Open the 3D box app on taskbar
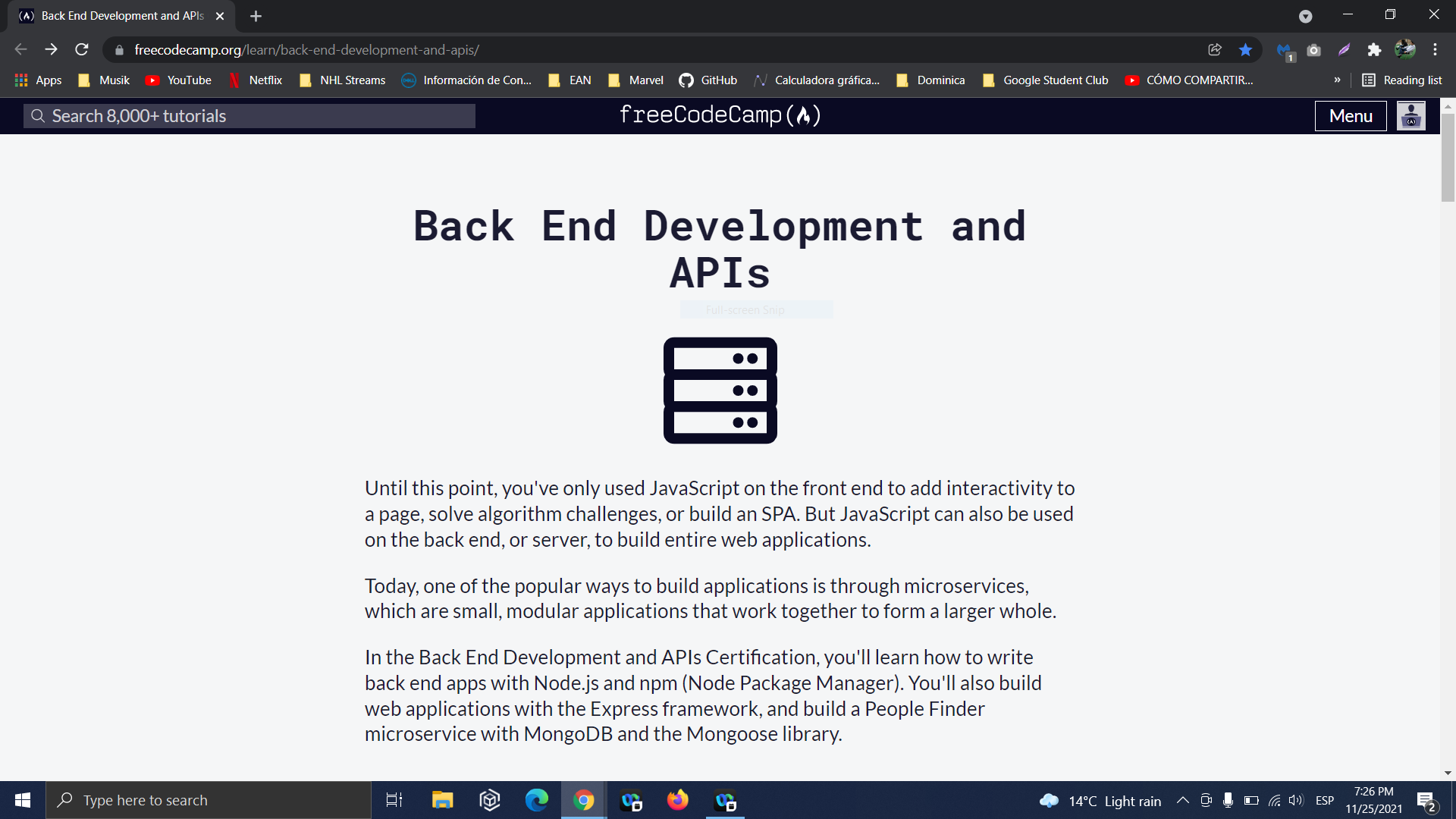 click(490, 800)
